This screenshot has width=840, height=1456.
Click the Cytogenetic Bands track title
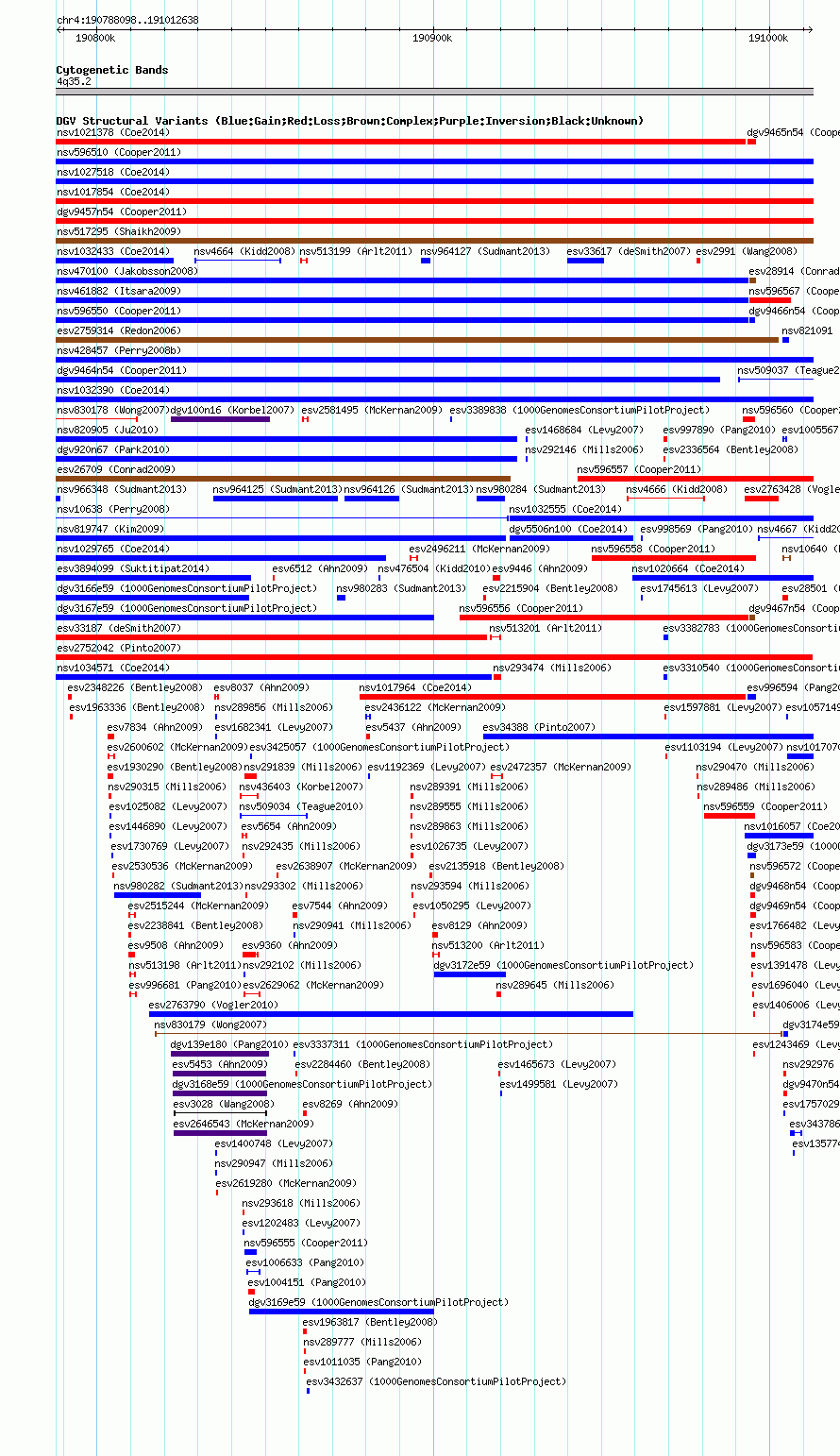click(x=112, y=70)
